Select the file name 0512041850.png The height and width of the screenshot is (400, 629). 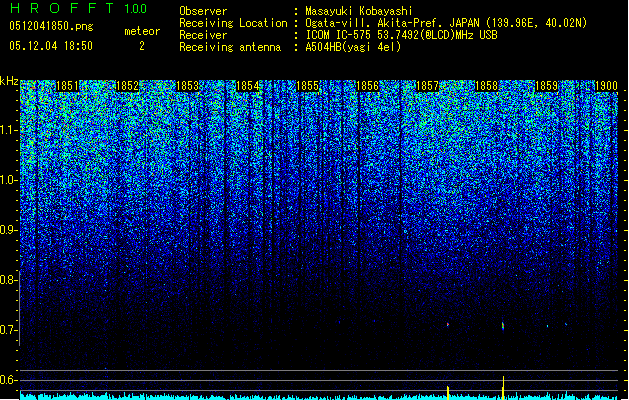51,26
